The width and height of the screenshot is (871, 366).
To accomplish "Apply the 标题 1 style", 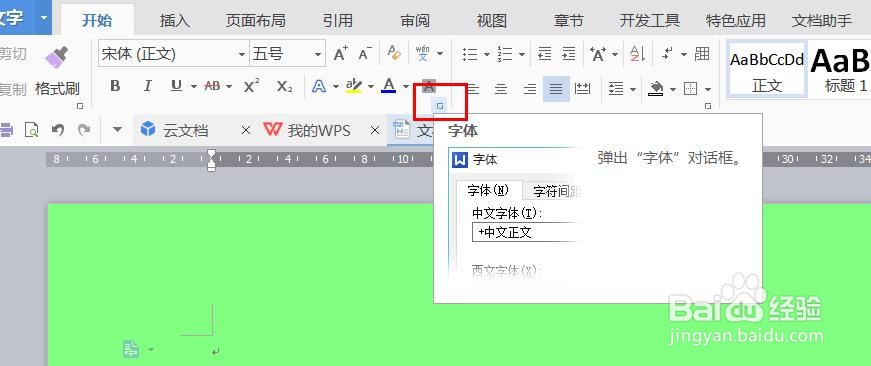I will coord(840,69).
